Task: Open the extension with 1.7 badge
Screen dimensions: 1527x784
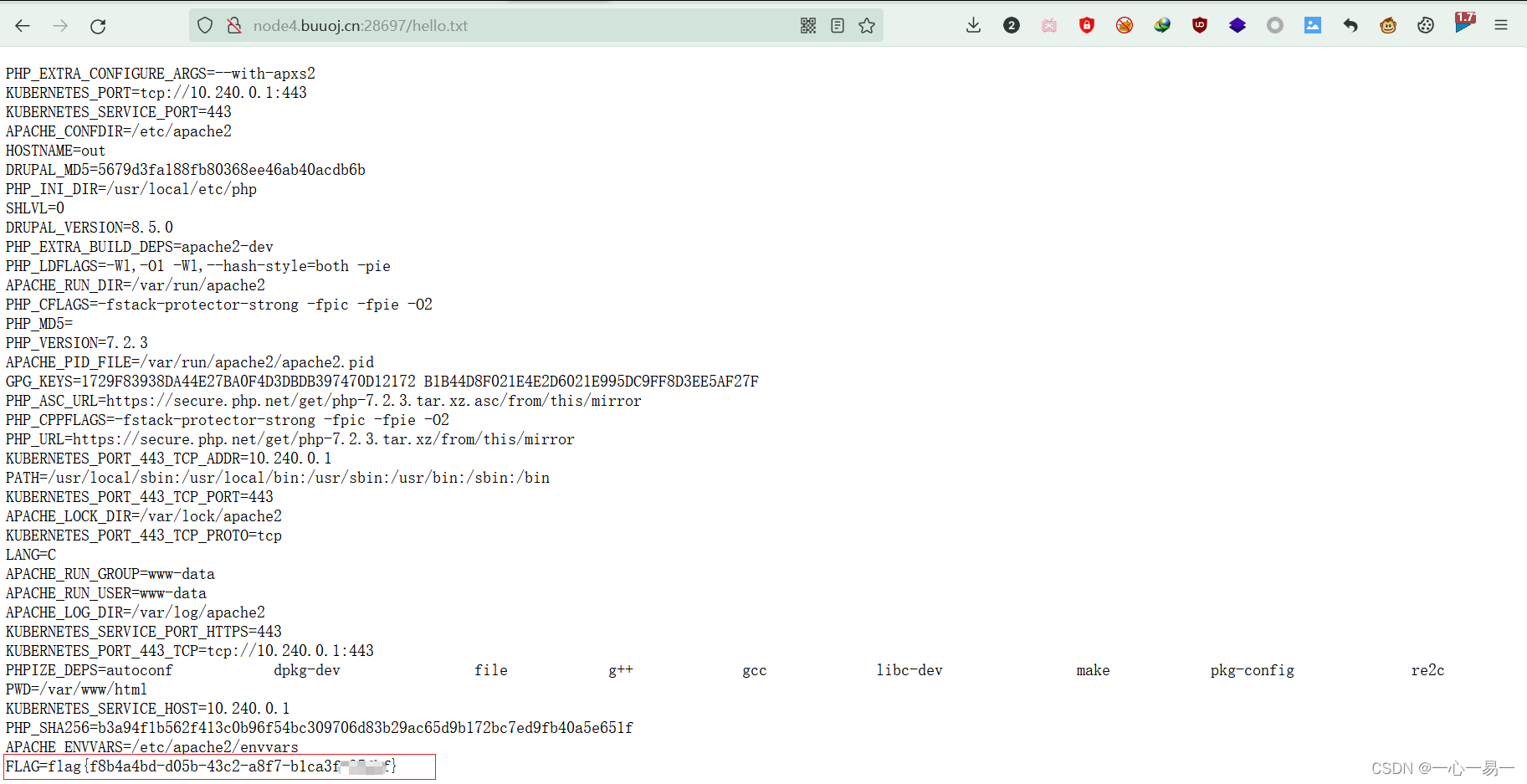Action: click(x=1464, y=23)
